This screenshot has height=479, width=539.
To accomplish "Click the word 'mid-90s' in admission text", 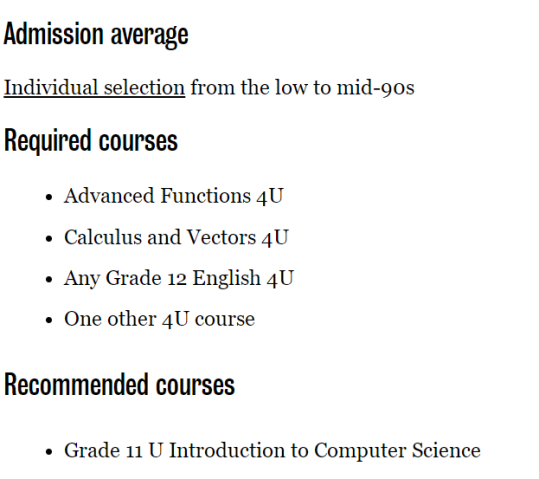I will coord(375,88).
